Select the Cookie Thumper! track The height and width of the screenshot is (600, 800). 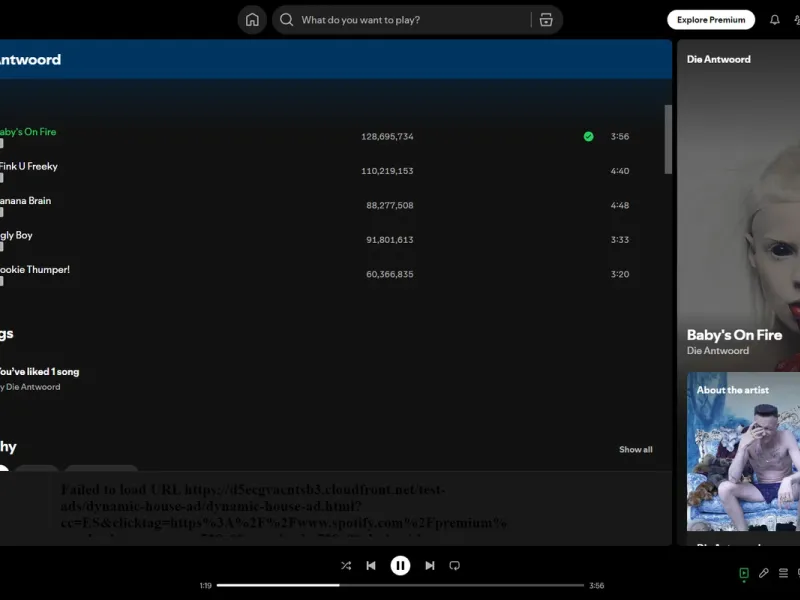tap(35, 269)
